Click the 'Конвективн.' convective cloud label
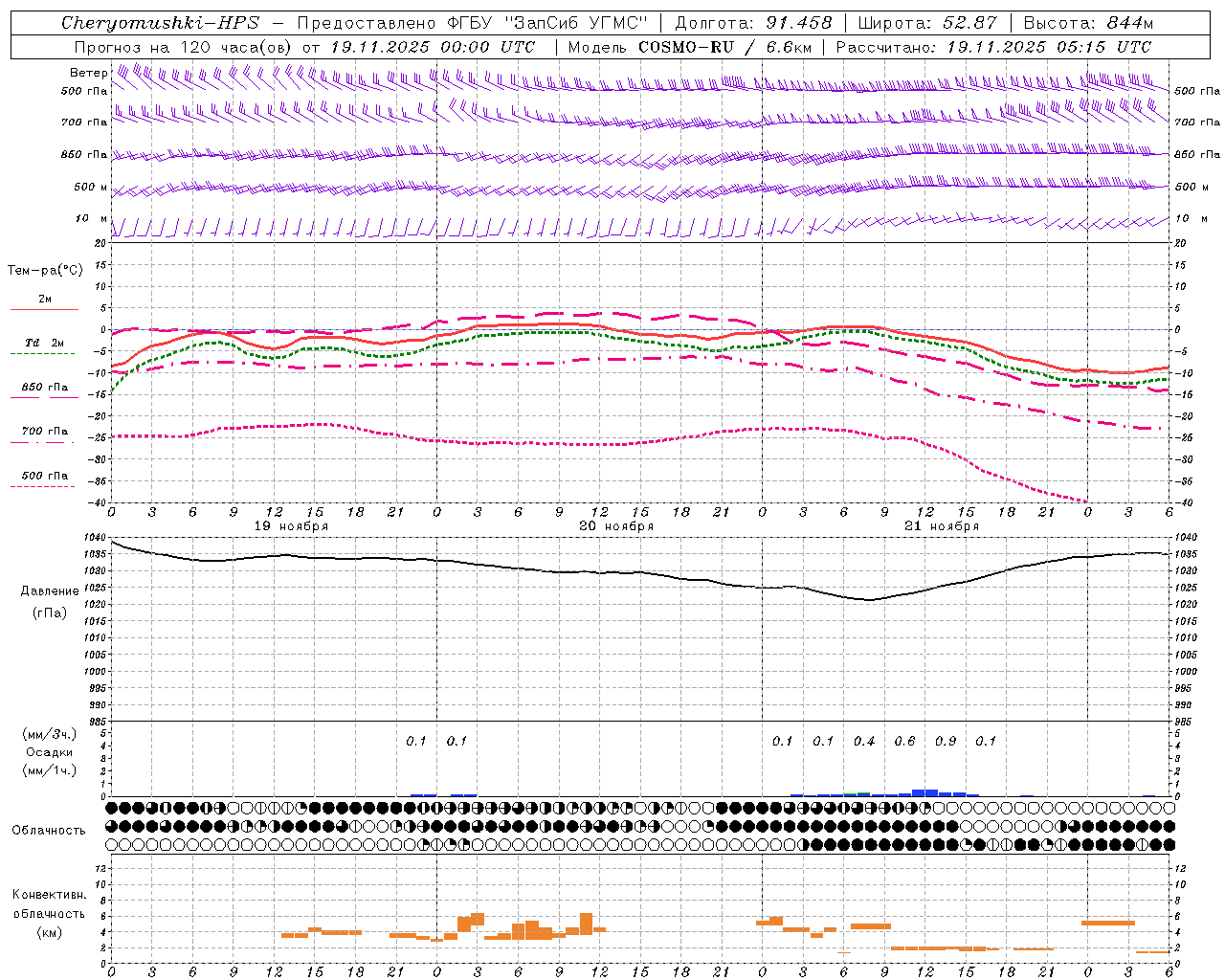 coord(50,895)
